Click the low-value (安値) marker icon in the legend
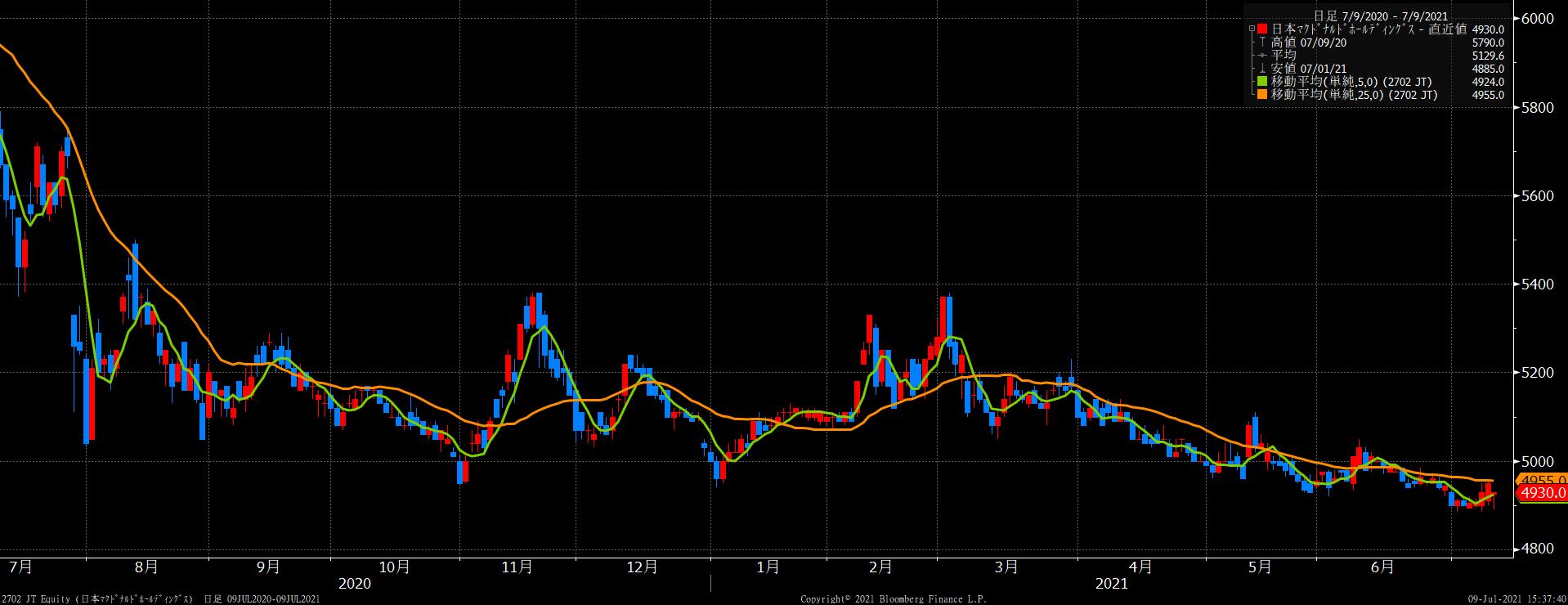 click(x=1262, y=69)
